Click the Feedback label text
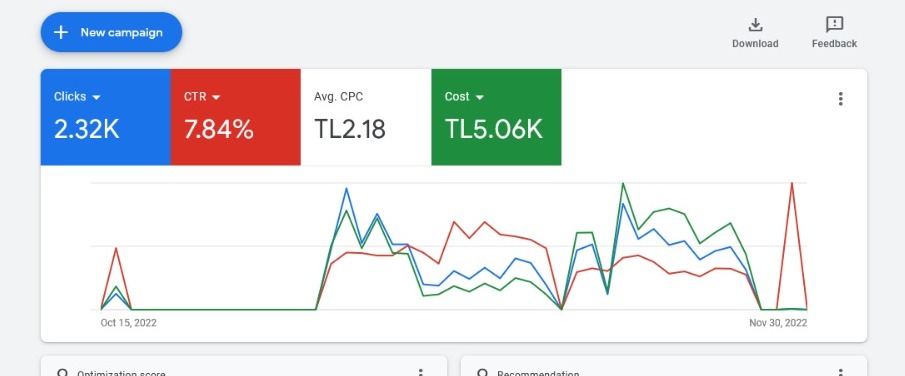Viewport: 905px width, 376px height. [834, 43]
